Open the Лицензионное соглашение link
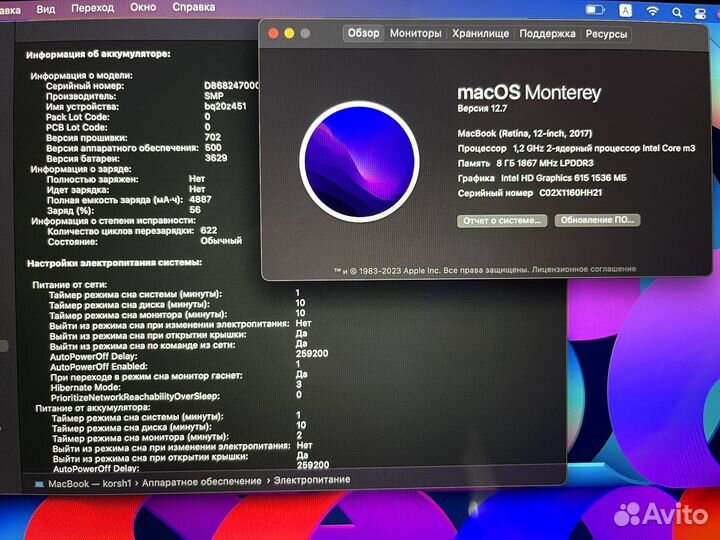The image size is (720, 540). pyautogui.click(x=584, y=269)
